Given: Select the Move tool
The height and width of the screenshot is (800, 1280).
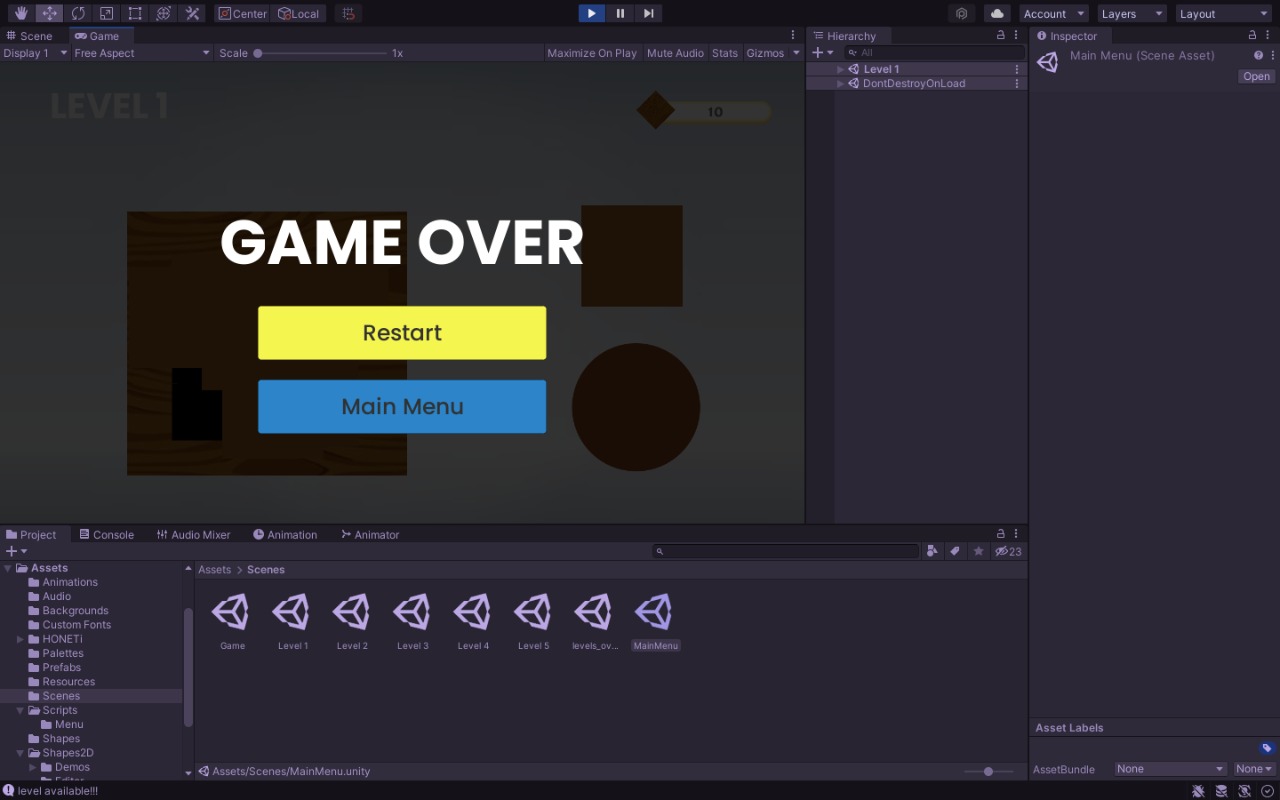Looking at the screenshot, I should (47, 13).
